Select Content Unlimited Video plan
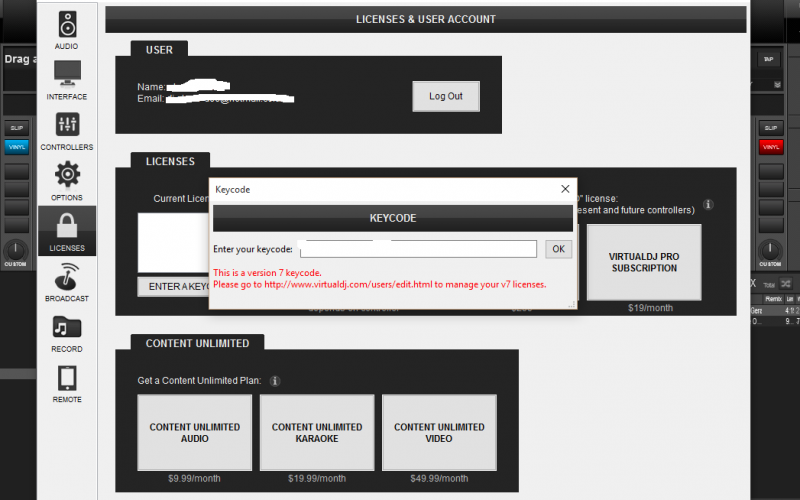This screenshot has height=500, width=800. 439,433
